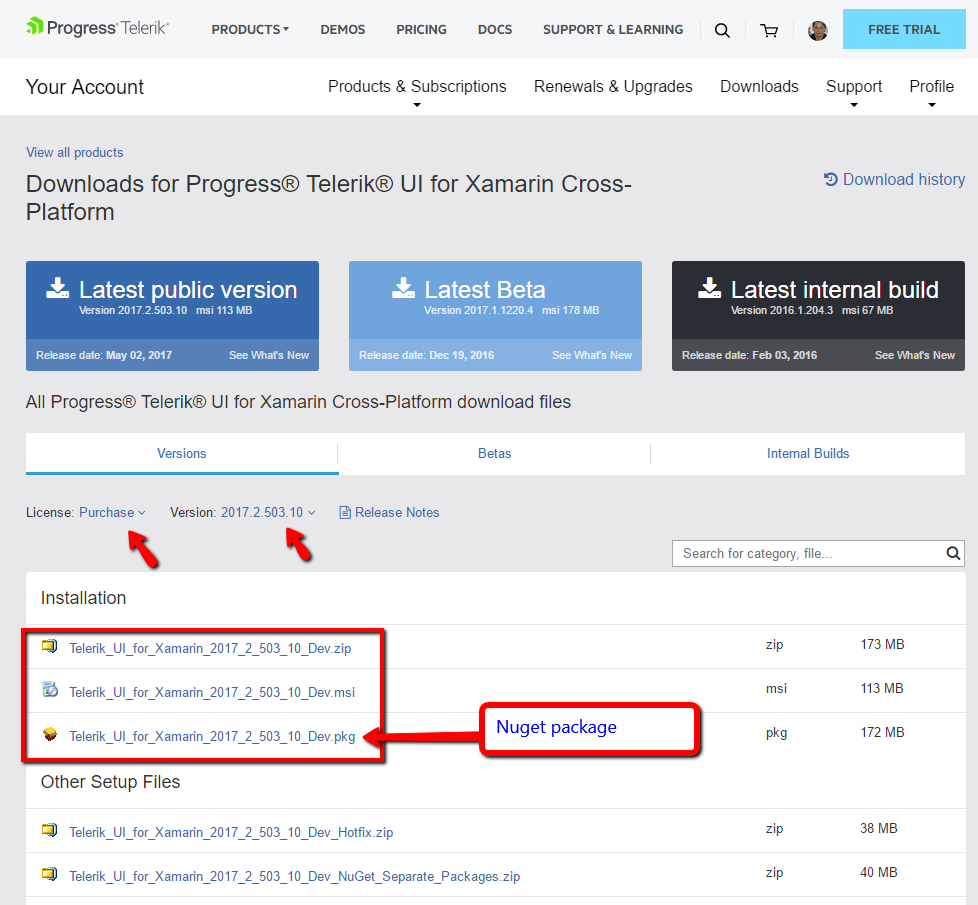Click Release date: Dec 19, 2016 text

(427, 356)
